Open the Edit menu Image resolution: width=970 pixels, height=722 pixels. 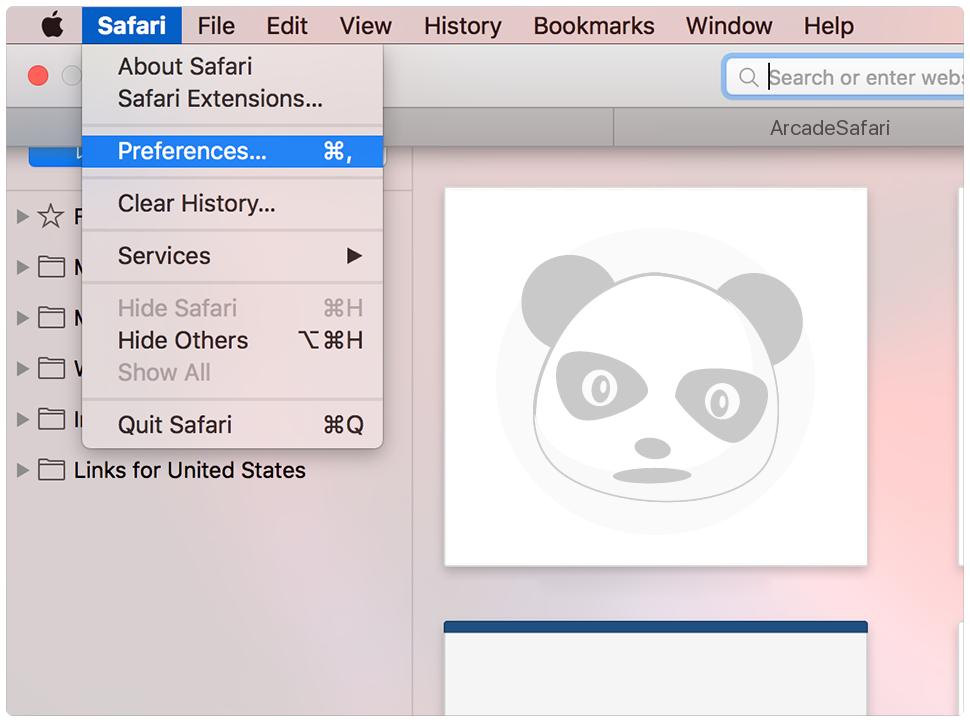click(x=287, y=25)
